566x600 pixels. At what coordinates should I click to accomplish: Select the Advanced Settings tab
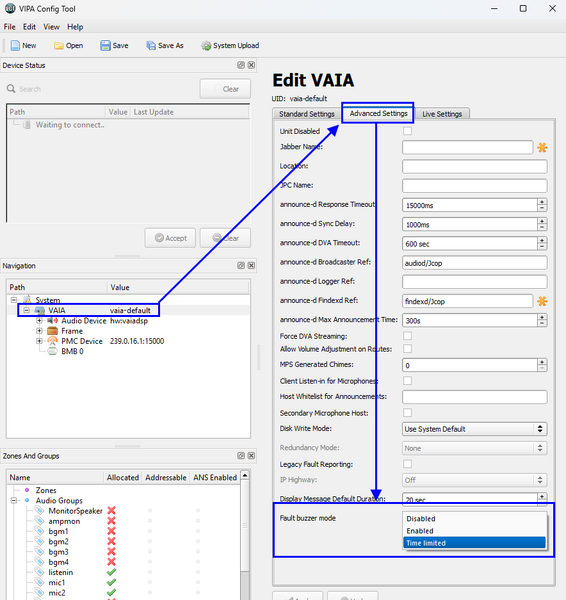point(378,113)
